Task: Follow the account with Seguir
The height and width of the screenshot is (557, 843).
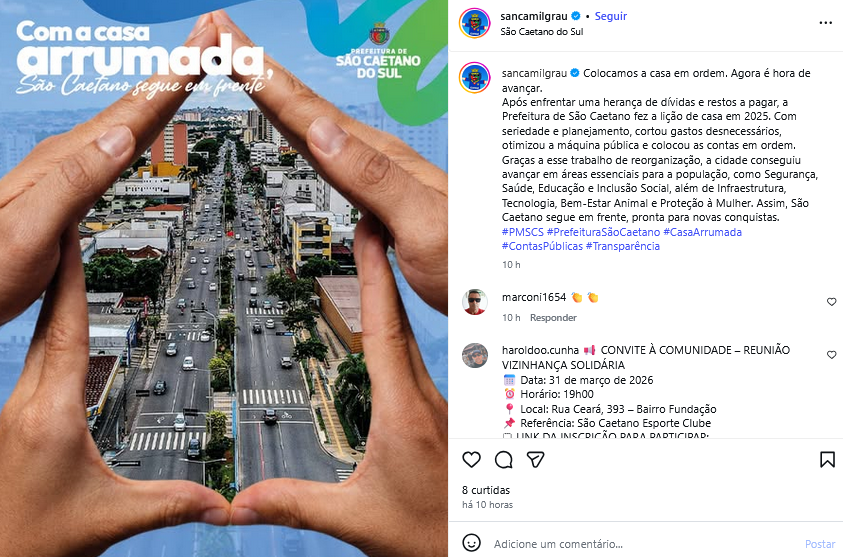Action: pos(611,16)
